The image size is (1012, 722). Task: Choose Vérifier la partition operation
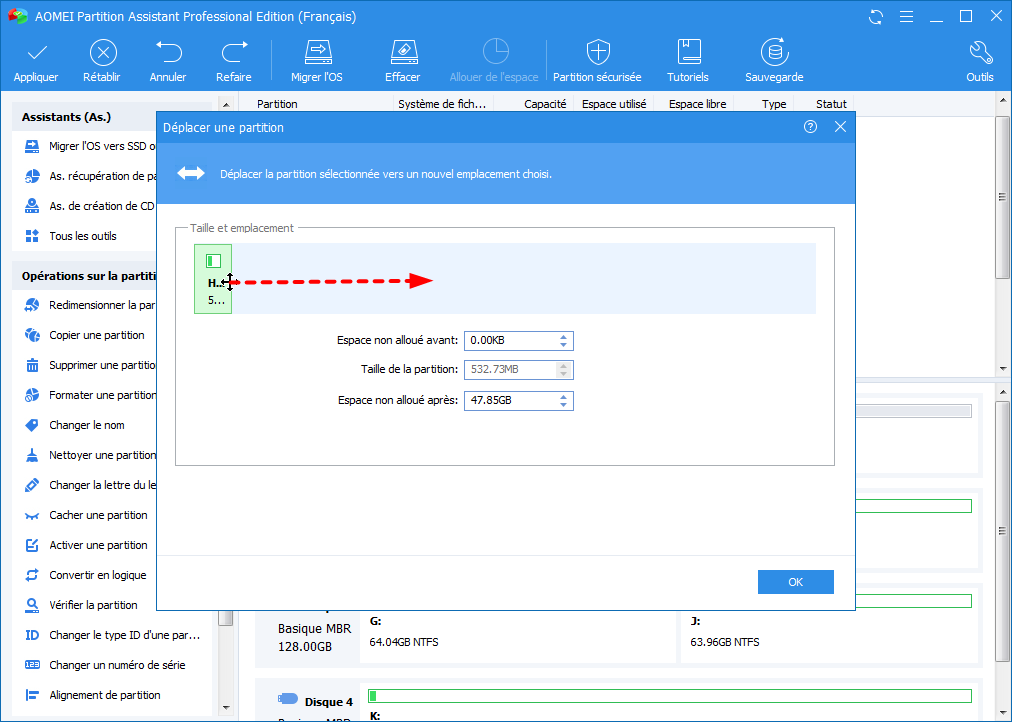[81, 605]
